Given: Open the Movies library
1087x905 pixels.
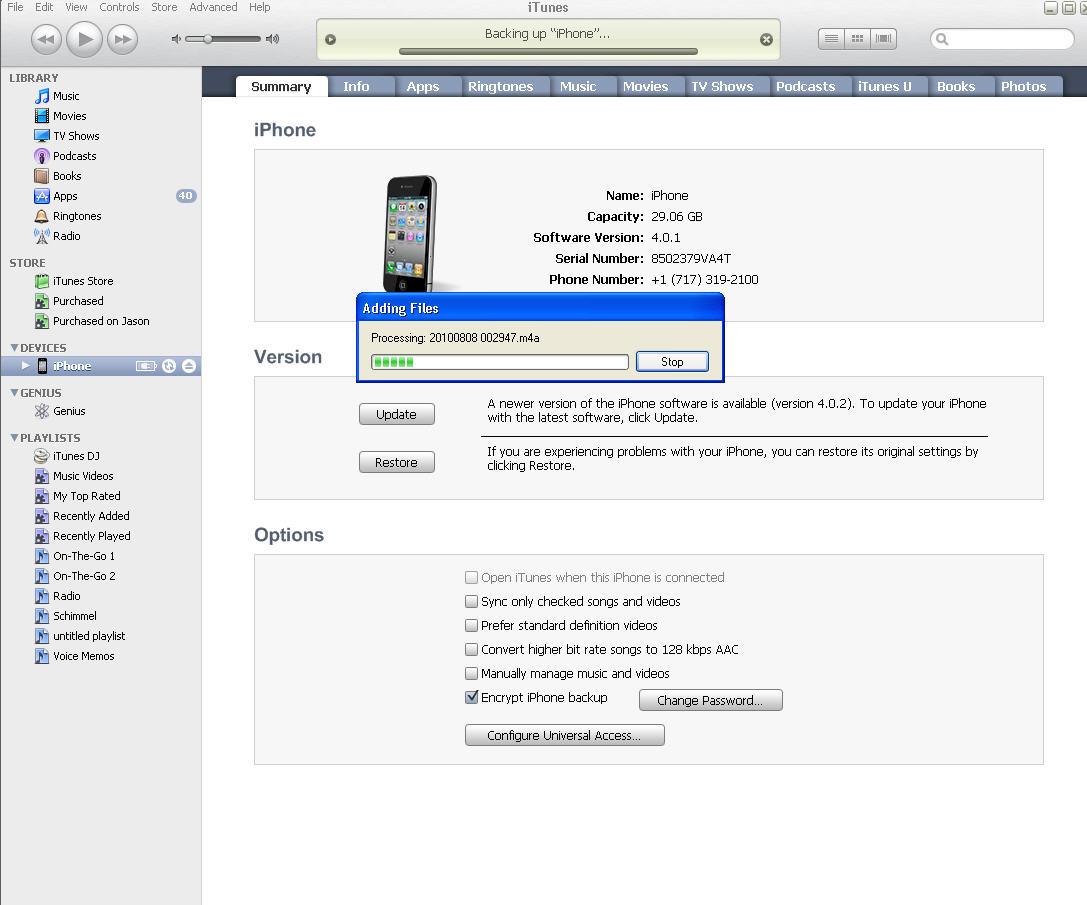Looking at the screenshot, I should click(69, 116).
